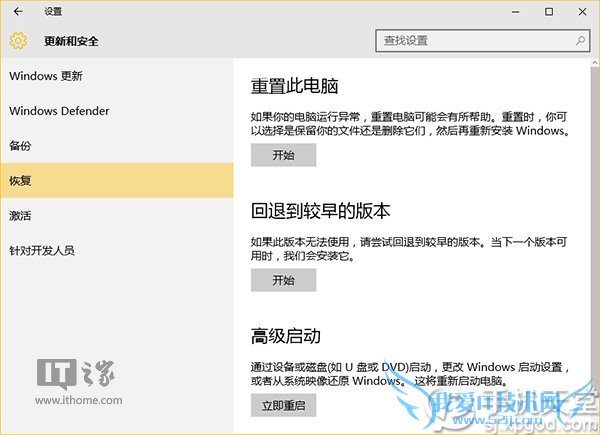Open the 备份 backup section
600x435 pixels.
117,146
